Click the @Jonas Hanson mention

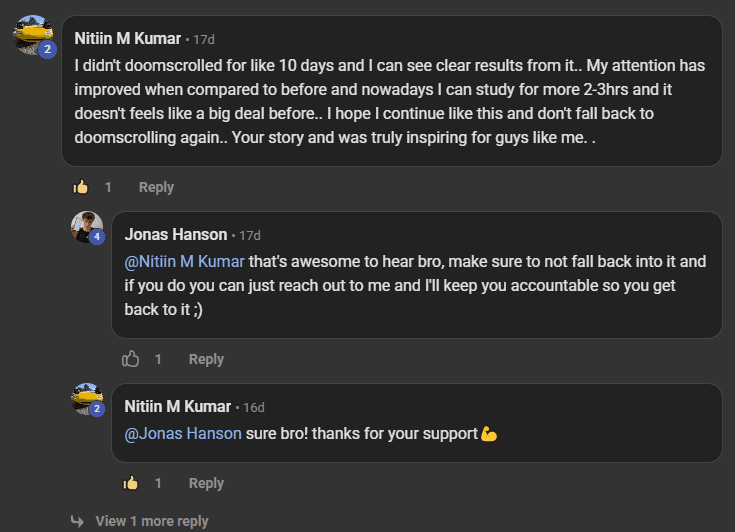[x=183, y=434]
